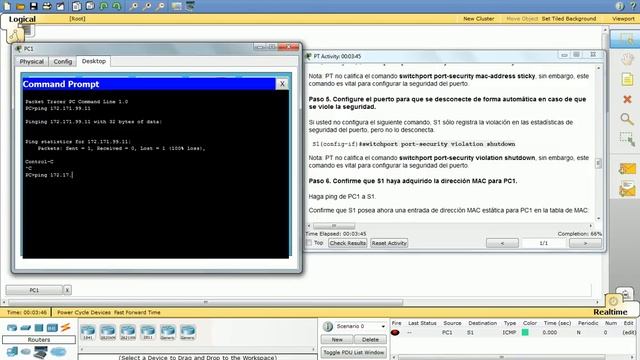Viewport: 640px width, 360px height.
Task: Click the PC1 tab at the workspace bottom
Action: click(34, 290)
